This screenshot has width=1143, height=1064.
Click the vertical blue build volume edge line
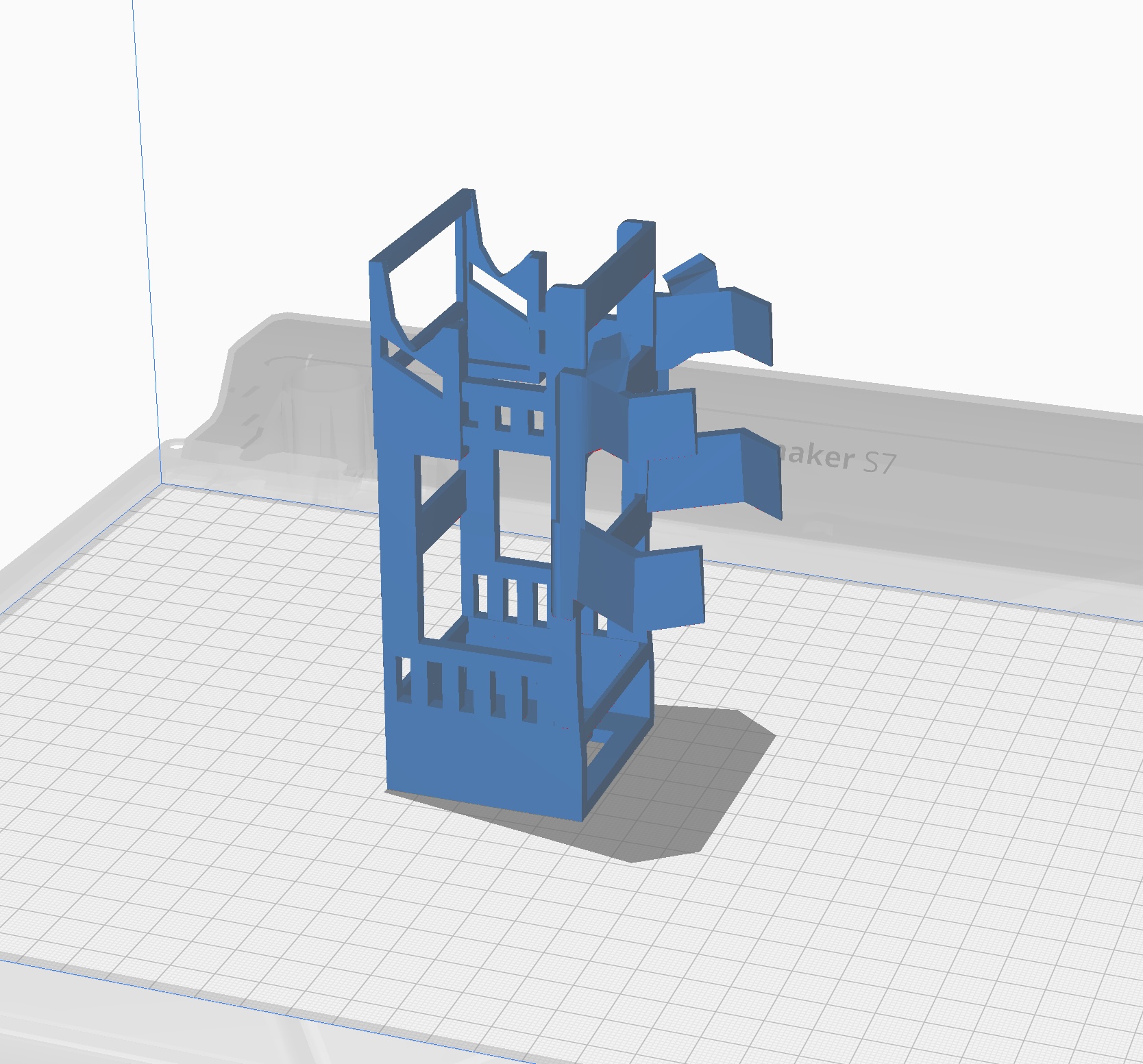[147, 240]
